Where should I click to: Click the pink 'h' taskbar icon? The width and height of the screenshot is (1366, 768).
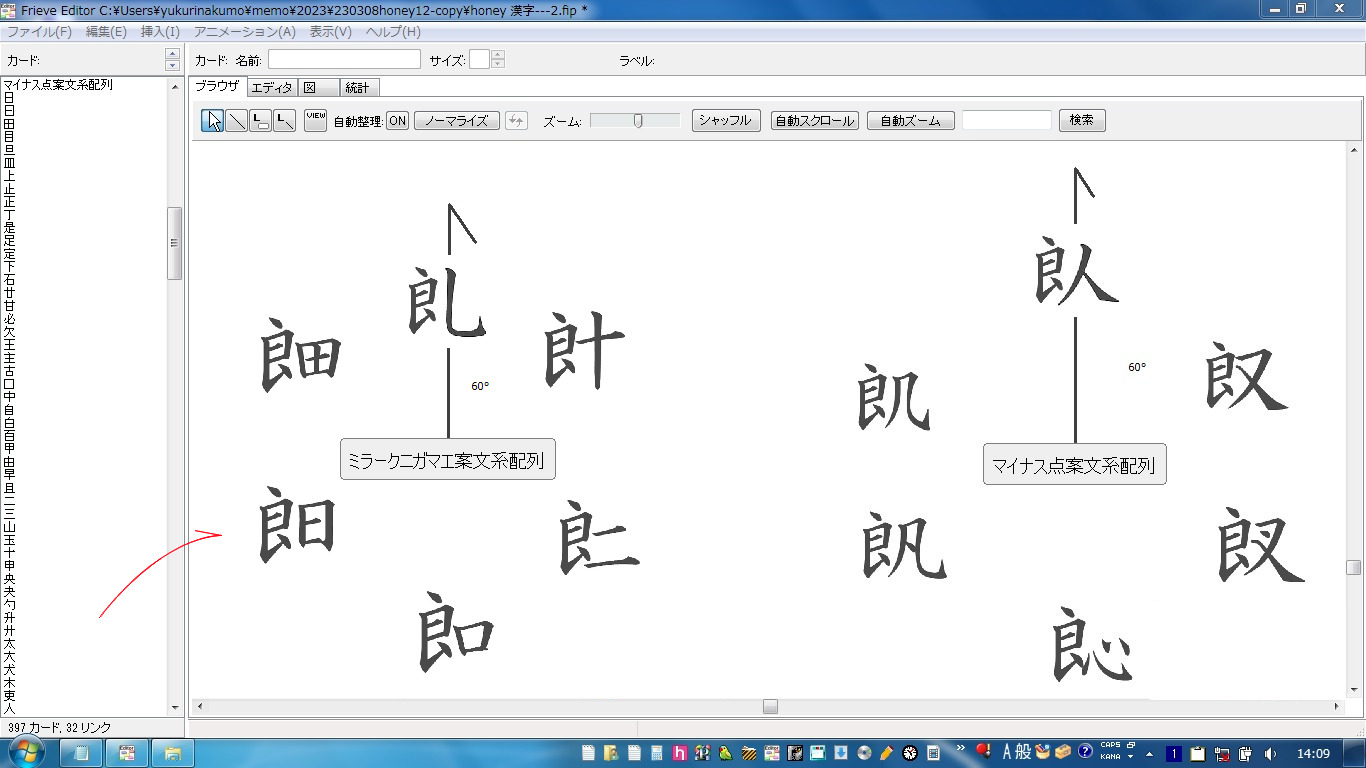coord(681,753)
